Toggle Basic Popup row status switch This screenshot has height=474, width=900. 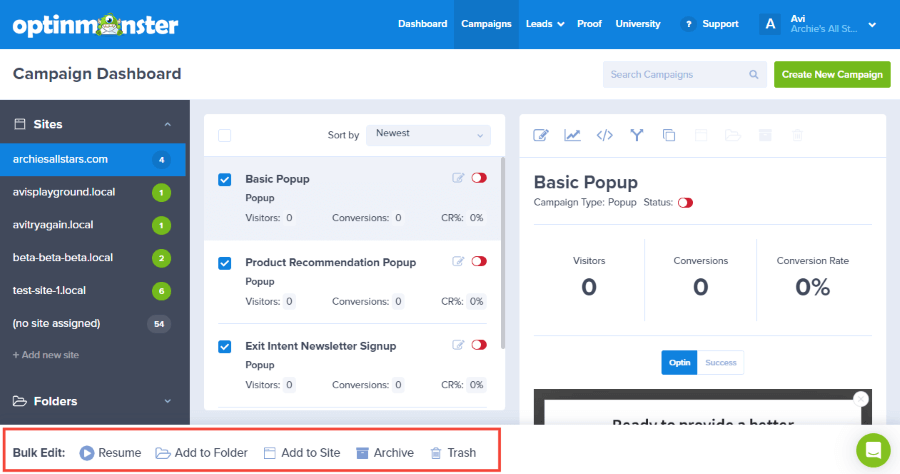(479, 178)
